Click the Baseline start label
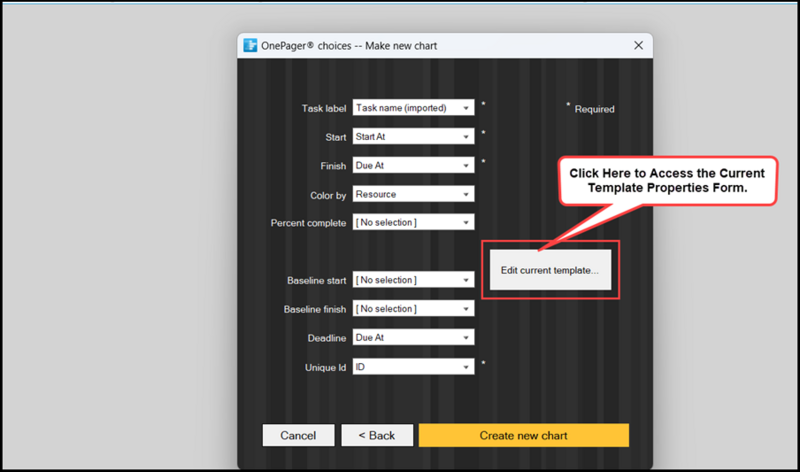This screenshot has height=472, width=800. pos(316,281)
